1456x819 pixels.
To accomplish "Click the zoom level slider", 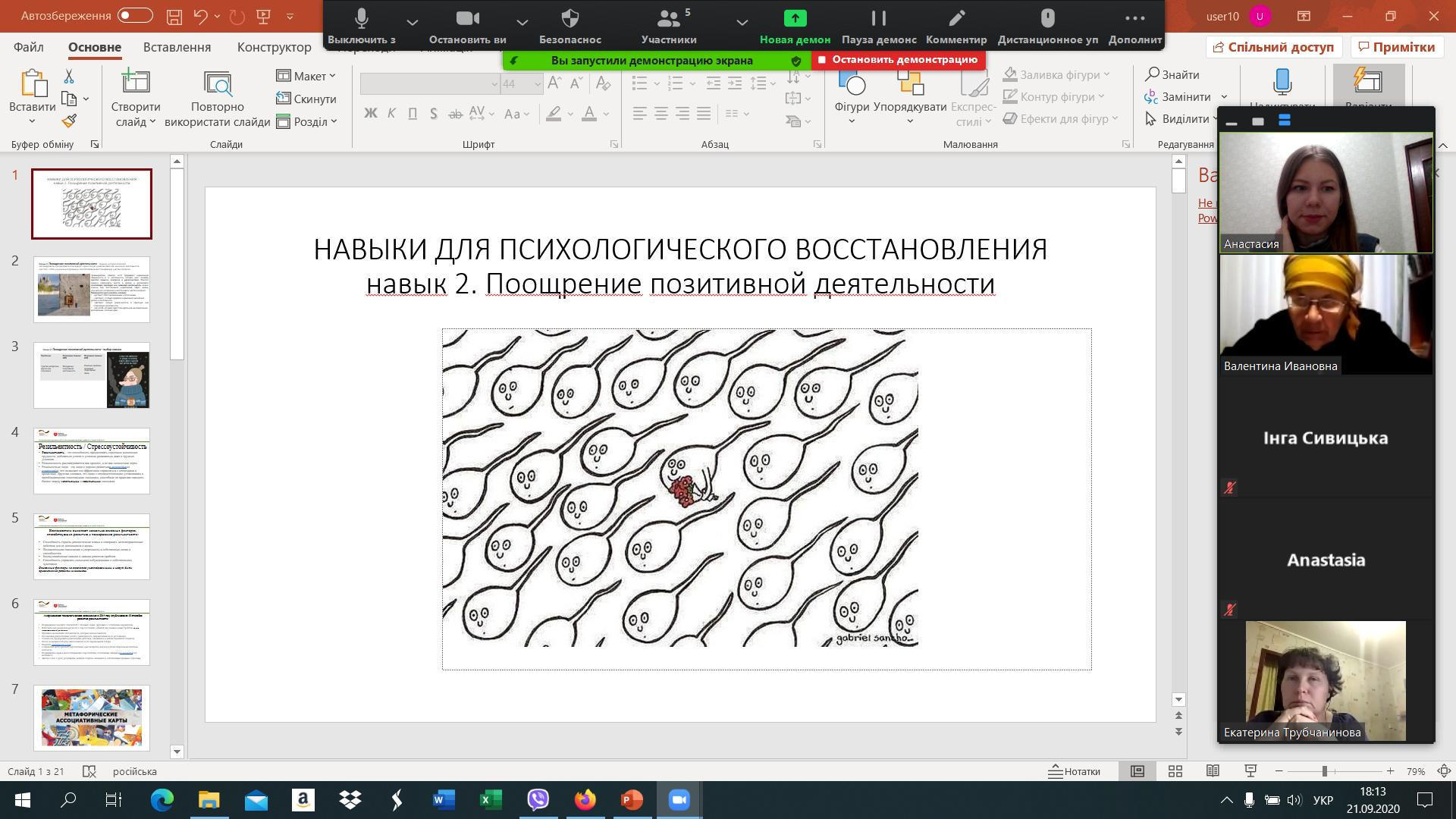I will 1325,771.
